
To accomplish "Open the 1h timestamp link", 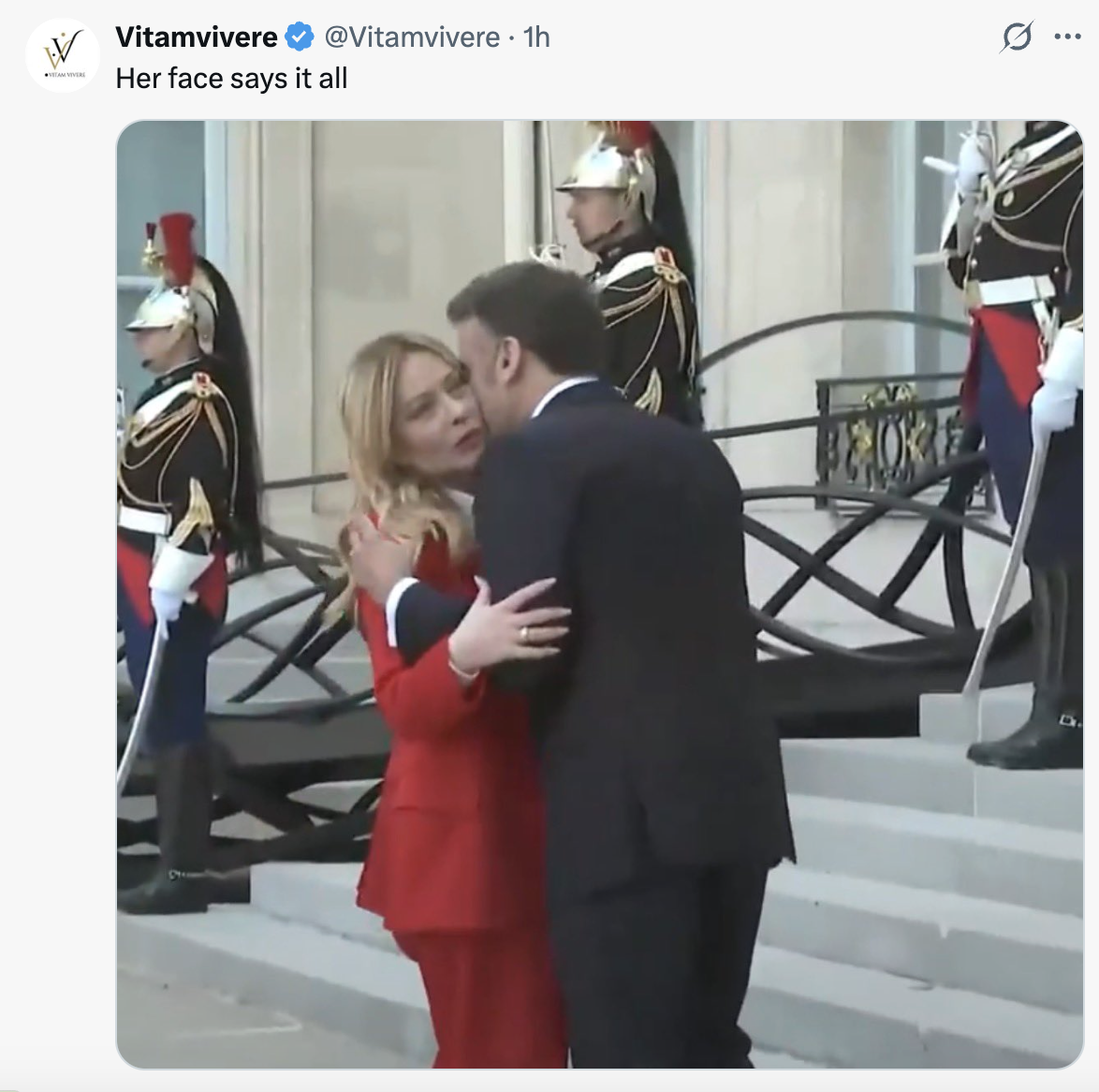I will [537, 37].
